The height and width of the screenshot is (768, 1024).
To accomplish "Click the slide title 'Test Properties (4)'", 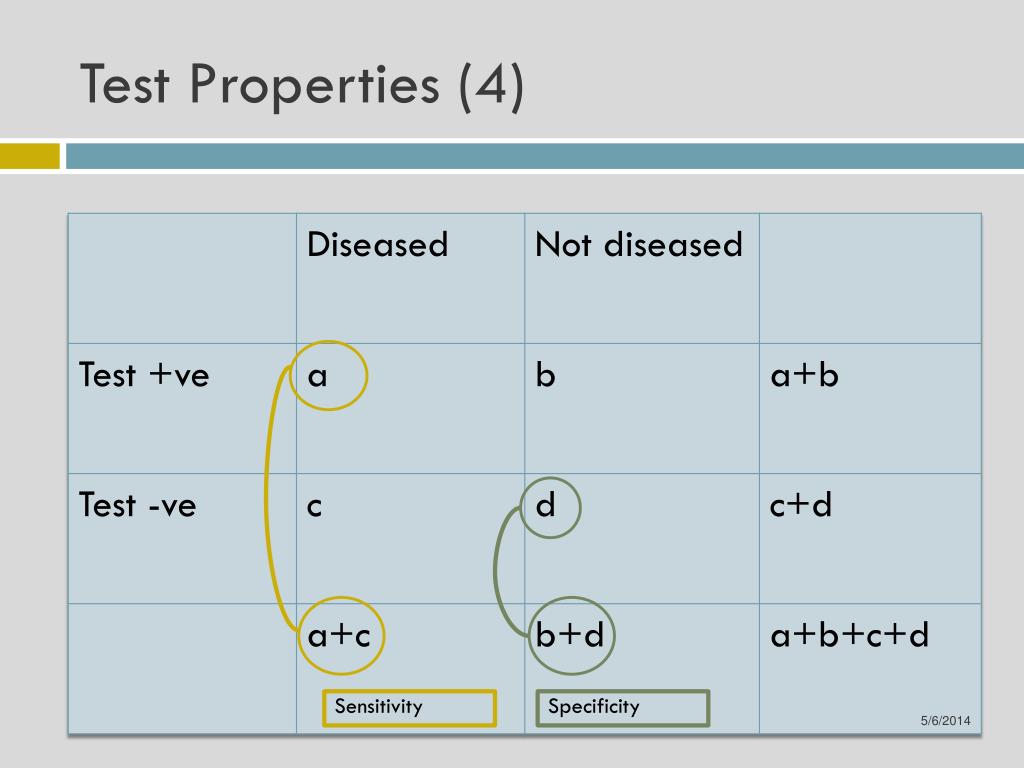I will [x=302, y=86].
